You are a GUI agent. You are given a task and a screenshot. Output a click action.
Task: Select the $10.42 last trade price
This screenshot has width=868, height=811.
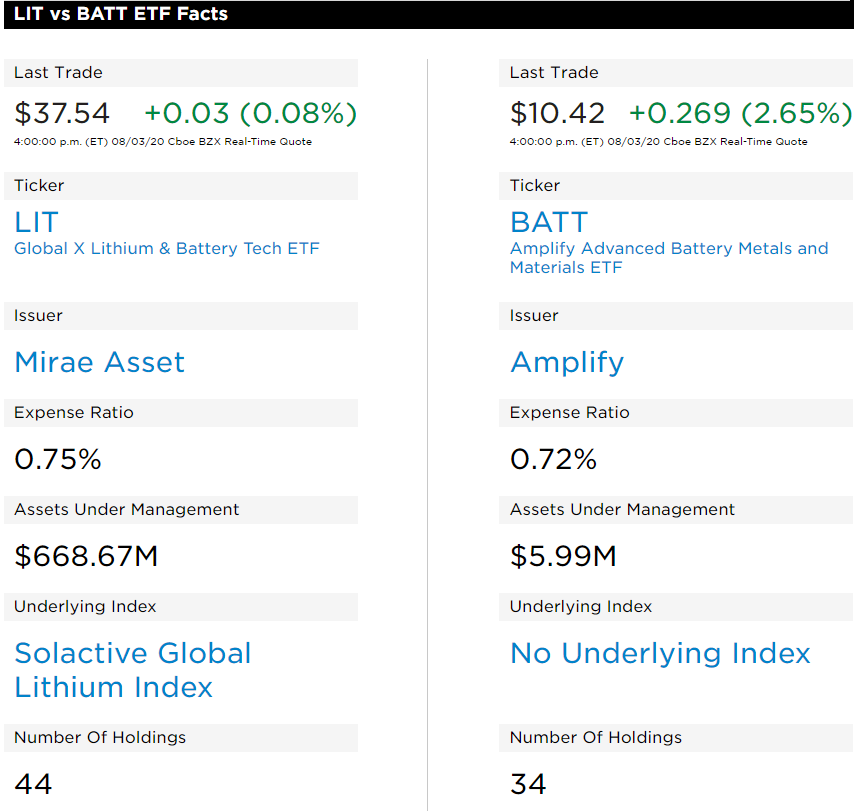(557, 113)
